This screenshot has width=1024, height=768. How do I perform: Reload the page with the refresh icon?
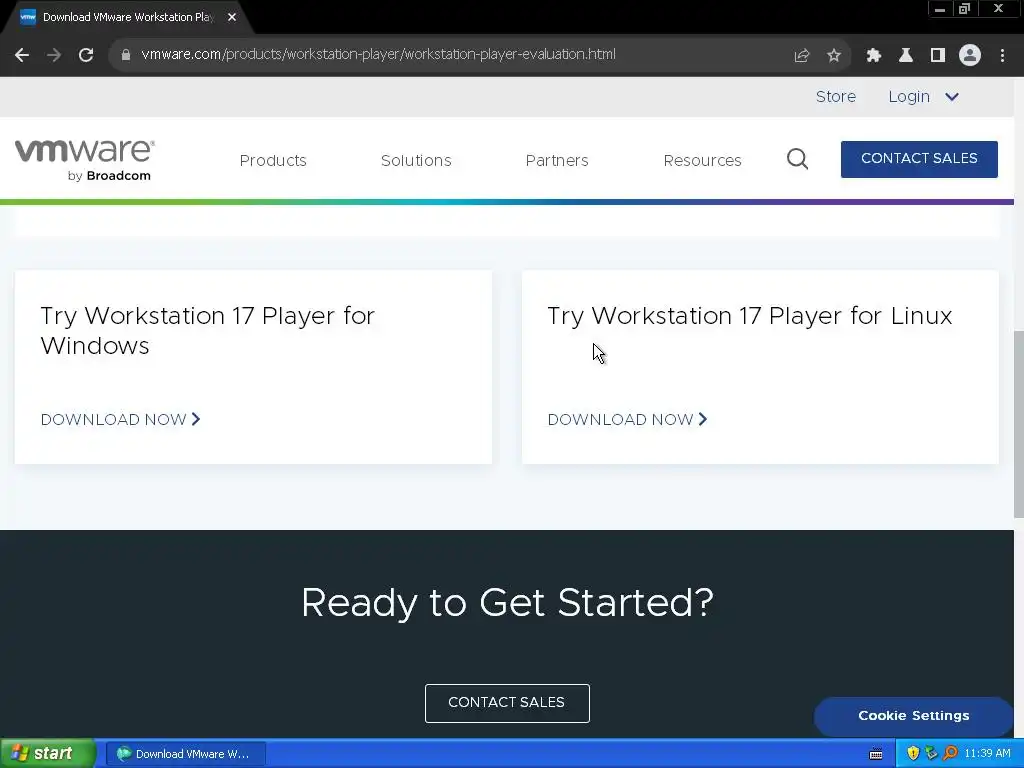point(86,55)
